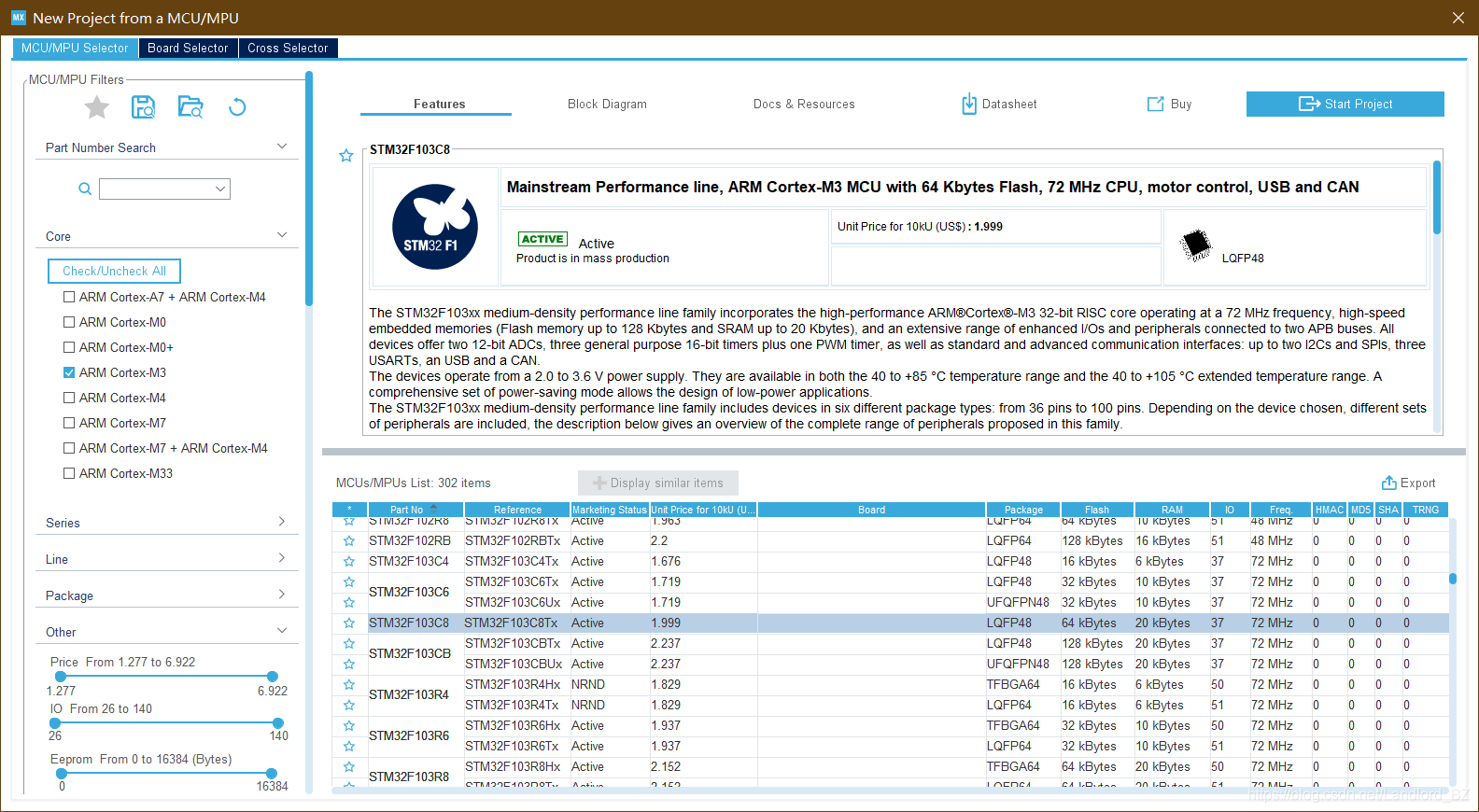The image size is (1479, 812).
Task: Show favorite MCUs star filter icon
Action: (97, 107)
